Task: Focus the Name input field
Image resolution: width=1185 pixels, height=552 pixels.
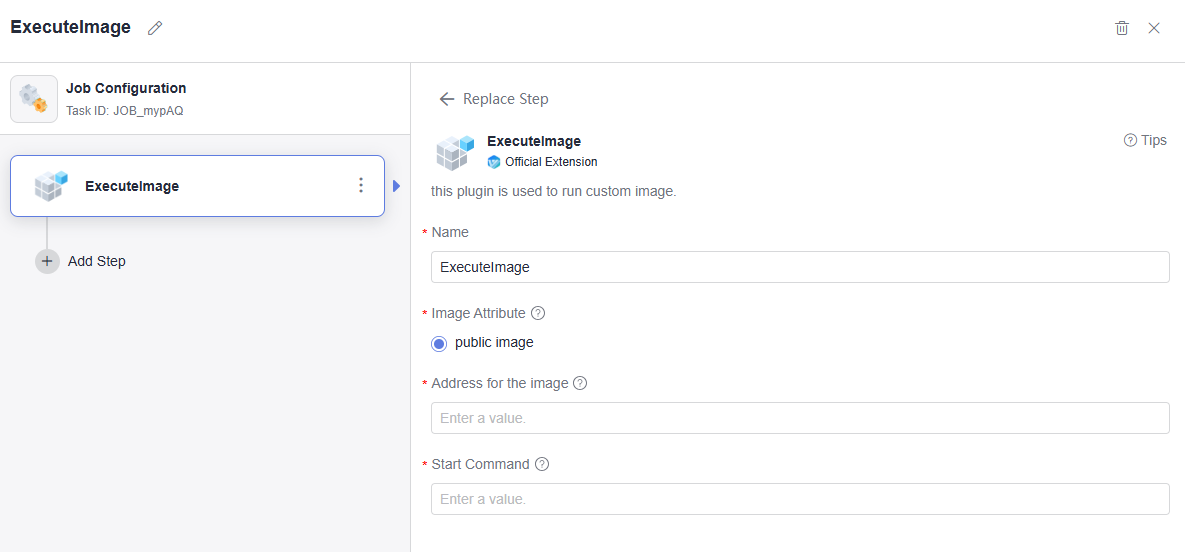Action: click(800, 267)
